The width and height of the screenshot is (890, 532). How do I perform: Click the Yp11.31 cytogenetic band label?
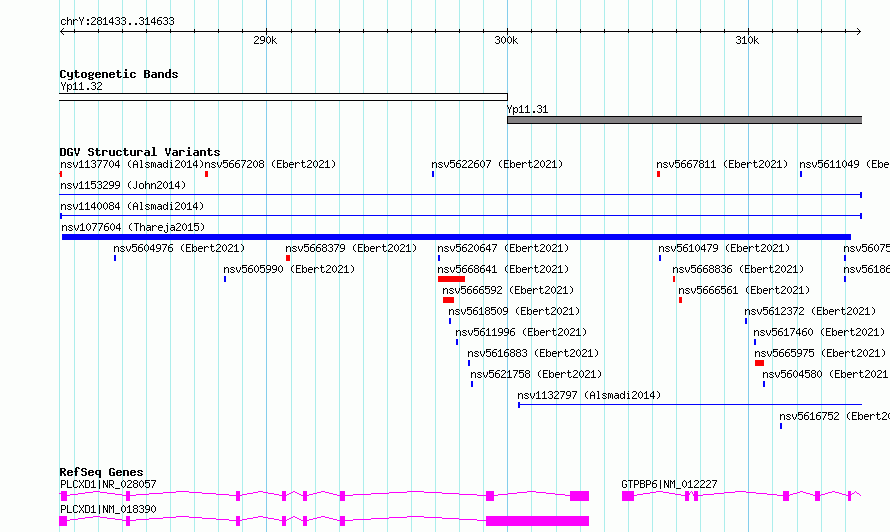click(527, 110)
